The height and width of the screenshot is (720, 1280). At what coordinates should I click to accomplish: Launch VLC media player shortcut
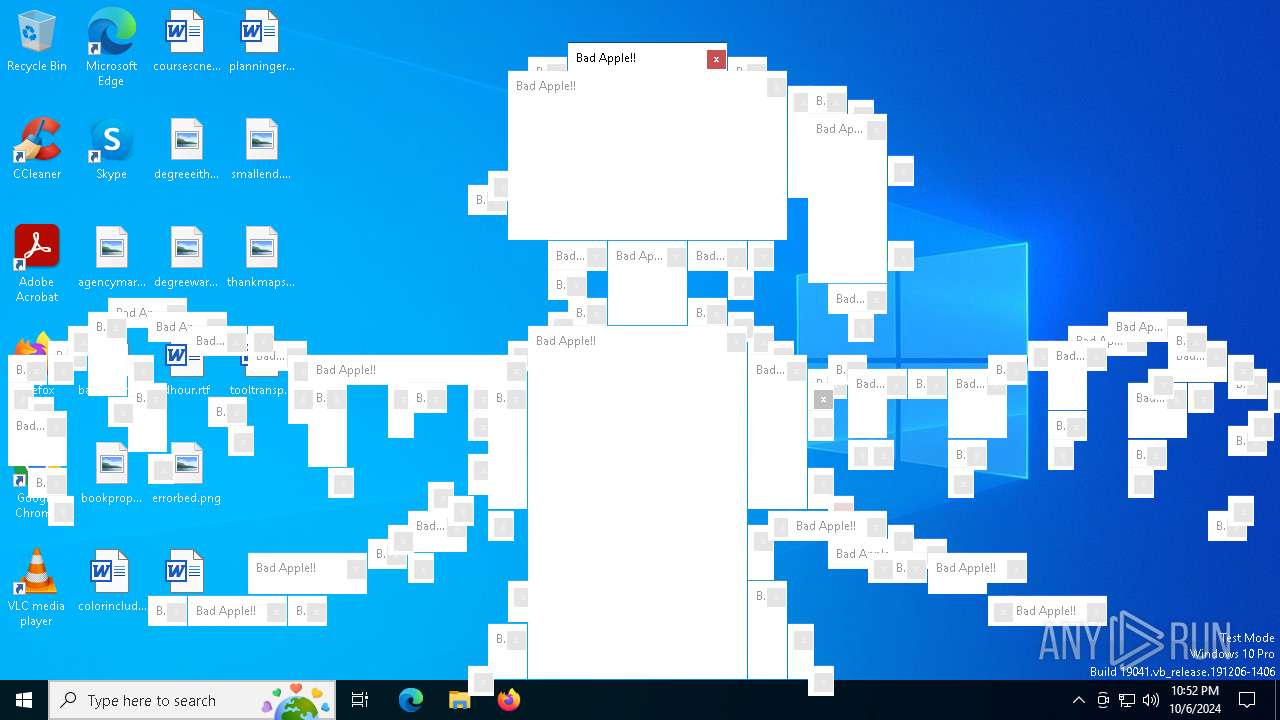click(37, 587)
